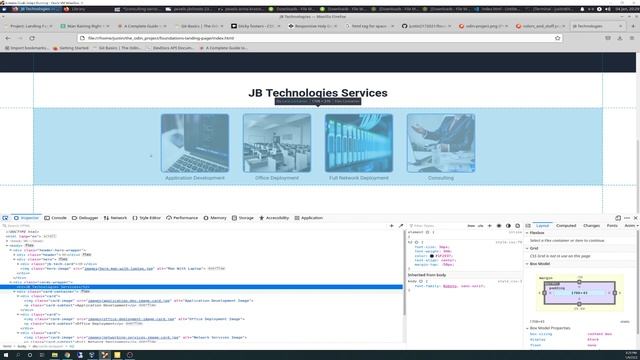
Task: Collapse the Box Model section
Action: 527,264
